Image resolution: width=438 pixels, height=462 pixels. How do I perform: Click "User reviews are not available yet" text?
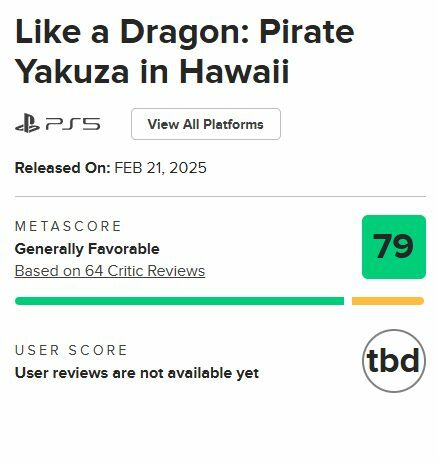[x=137, y=373]
